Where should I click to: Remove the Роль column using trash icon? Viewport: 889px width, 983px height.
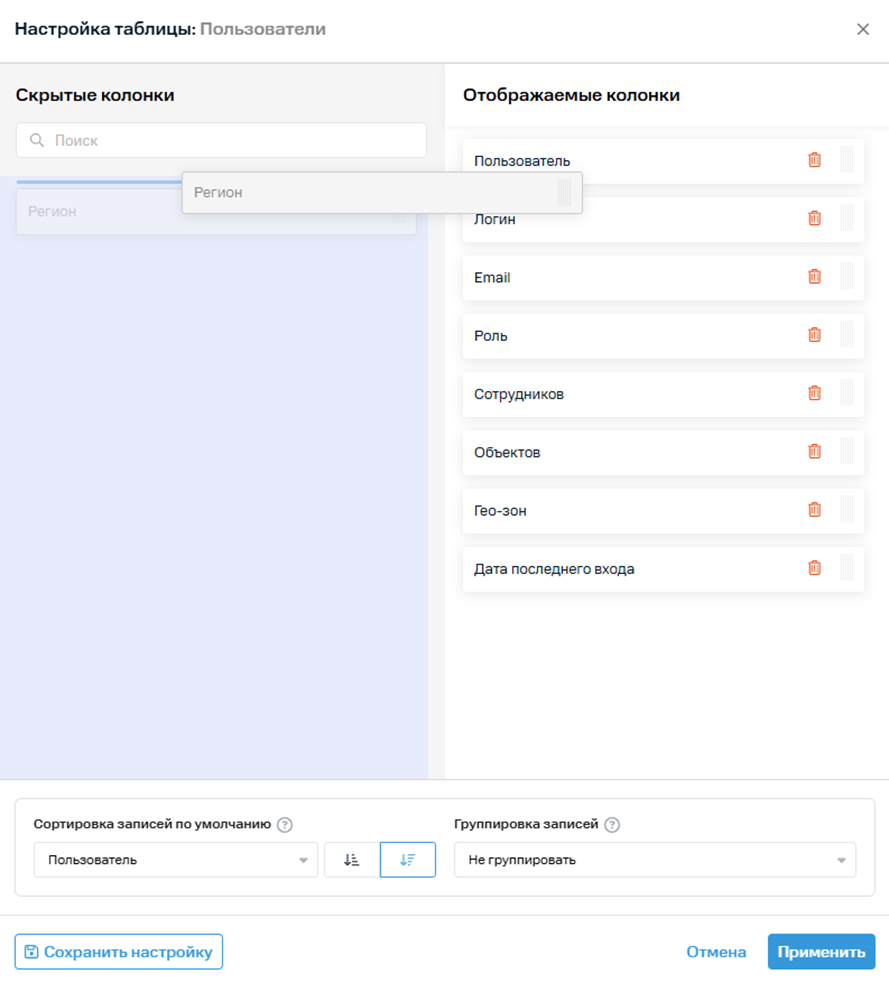pyautogui.click(x=814, y=335)
